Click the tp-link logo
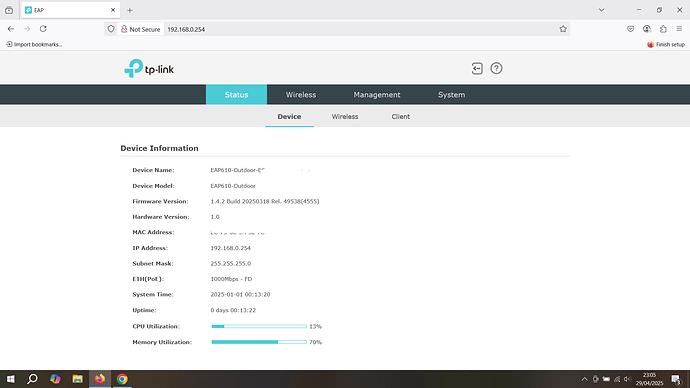690x388 pixels. [149, 69]
